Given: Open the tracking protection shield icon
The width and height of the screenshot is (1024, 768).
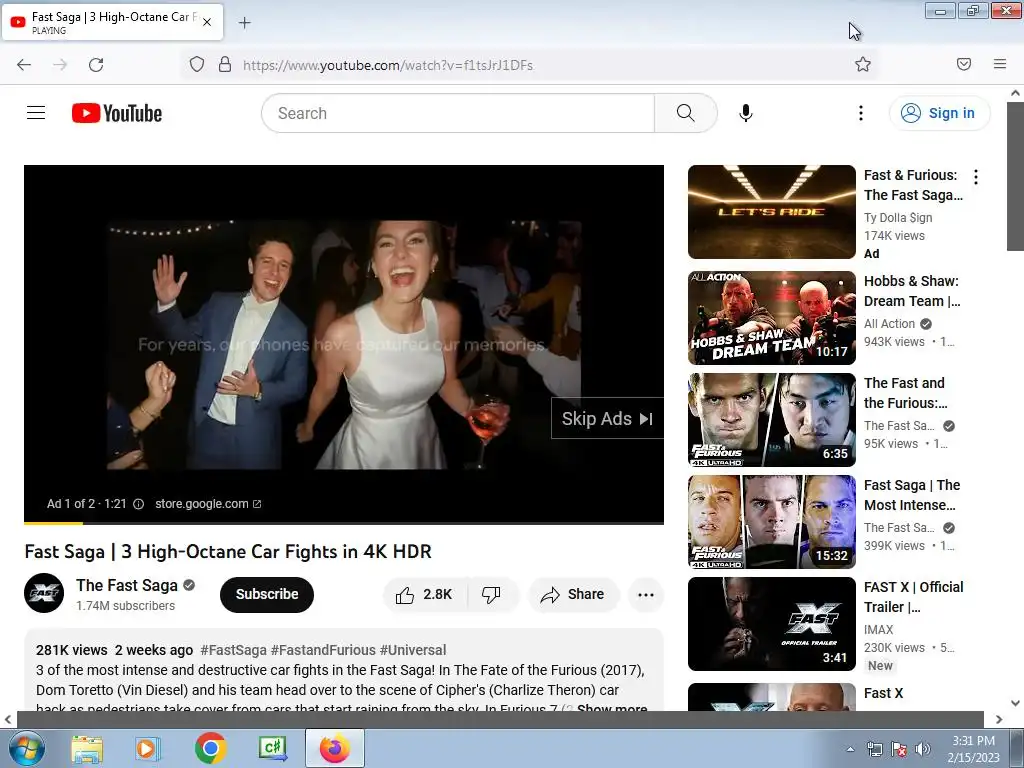Looking at the screenshot, I should 197,65.
